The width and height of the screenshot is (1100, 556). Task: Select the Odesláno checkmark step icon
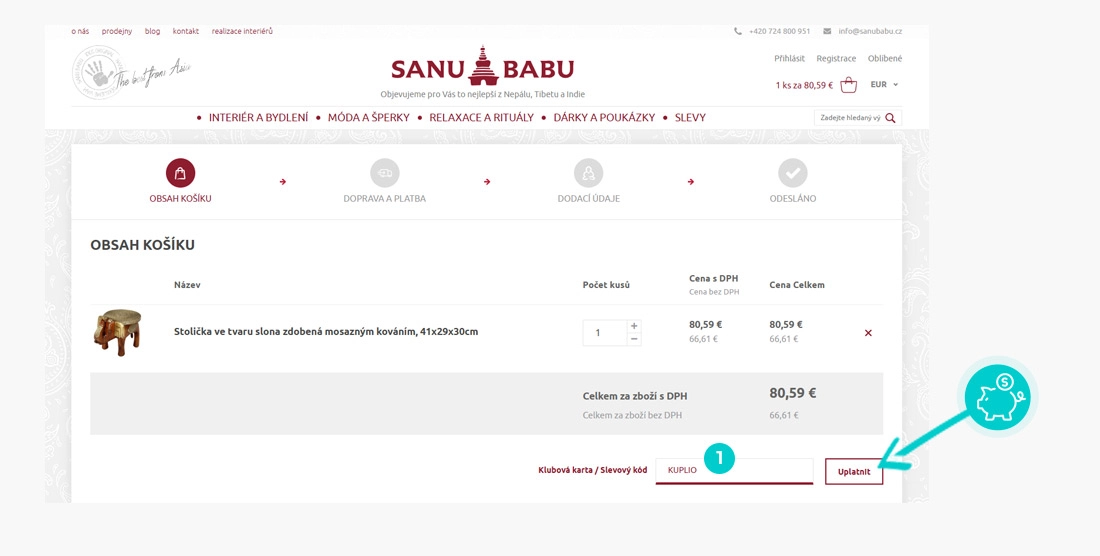pyautogui.click(x=793, y=173)
